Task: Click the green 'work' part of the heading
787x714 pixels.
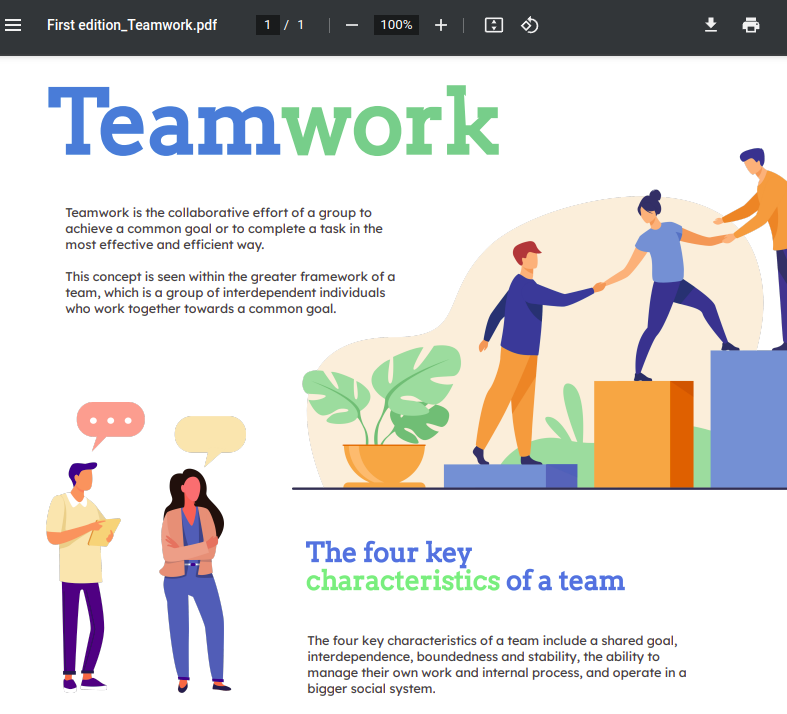Action: pyautogui.click(x=390, y=123)
